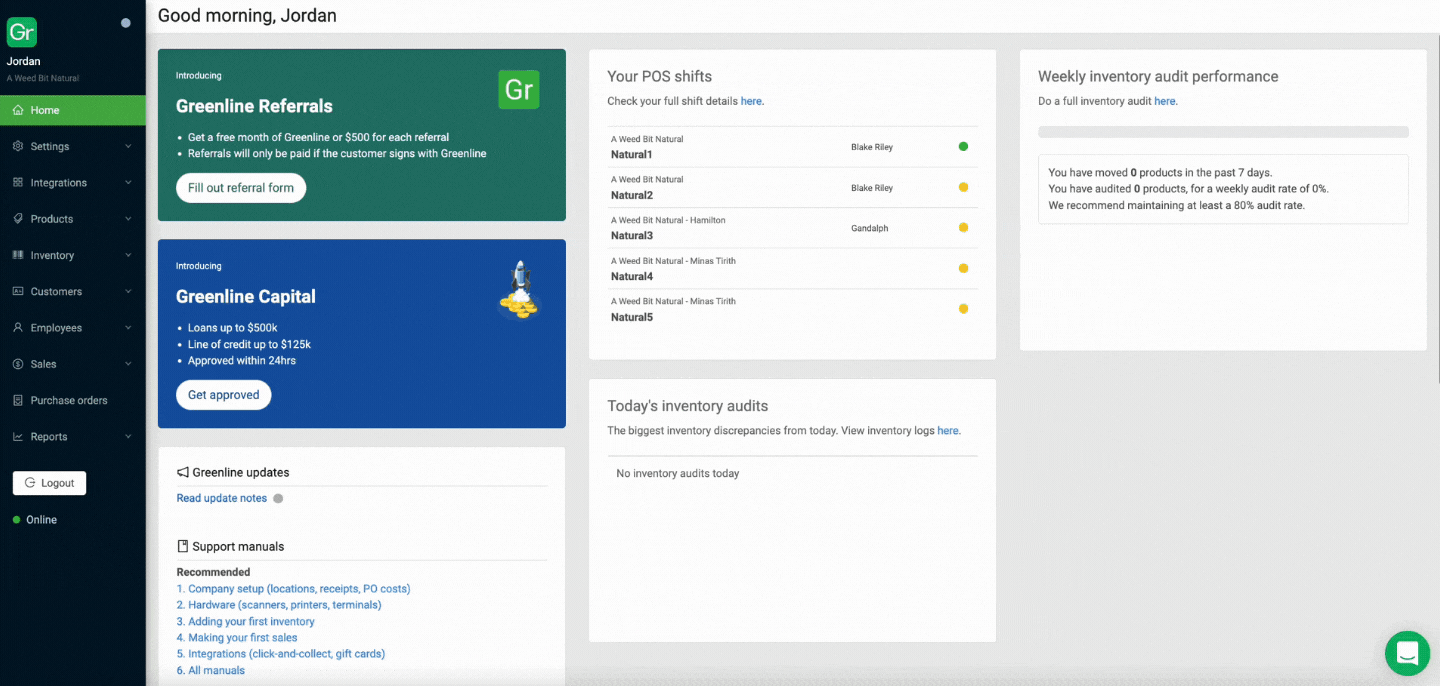Click the Home house icon
Image resolution: width=1440 pixels, height=686 pixels.
18,110
